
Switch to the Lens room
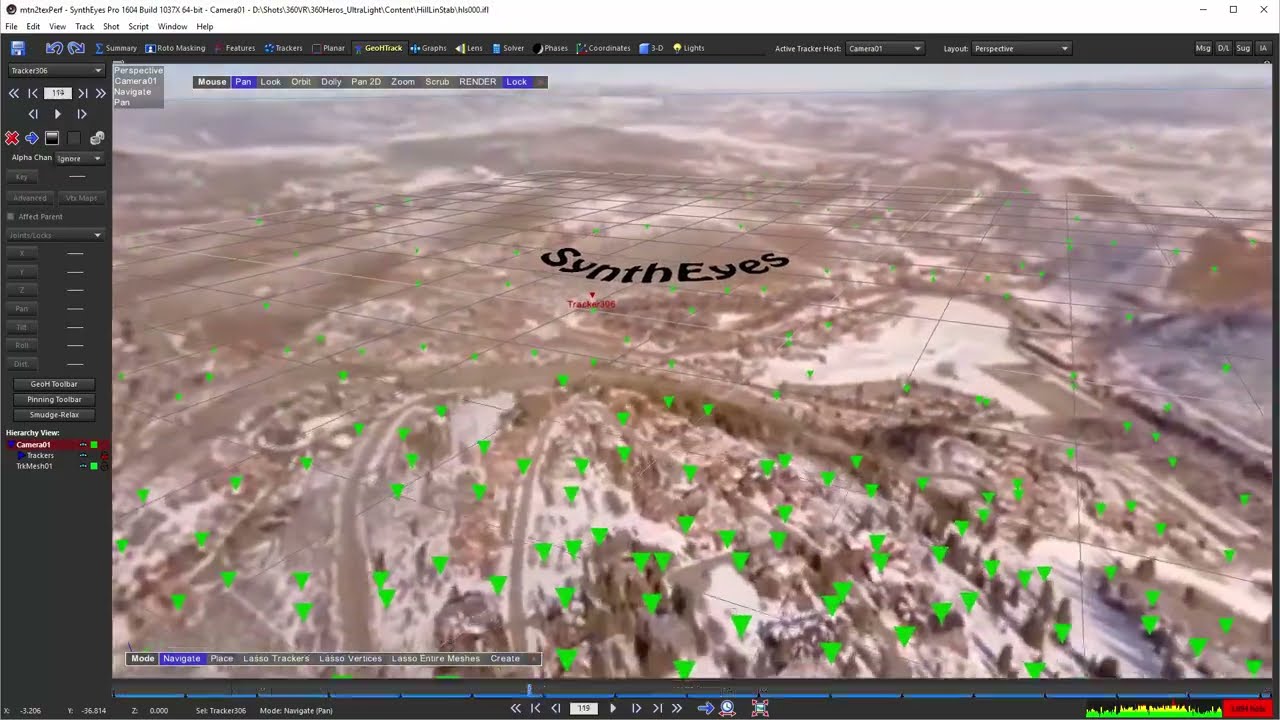click(x=469, y=48)
